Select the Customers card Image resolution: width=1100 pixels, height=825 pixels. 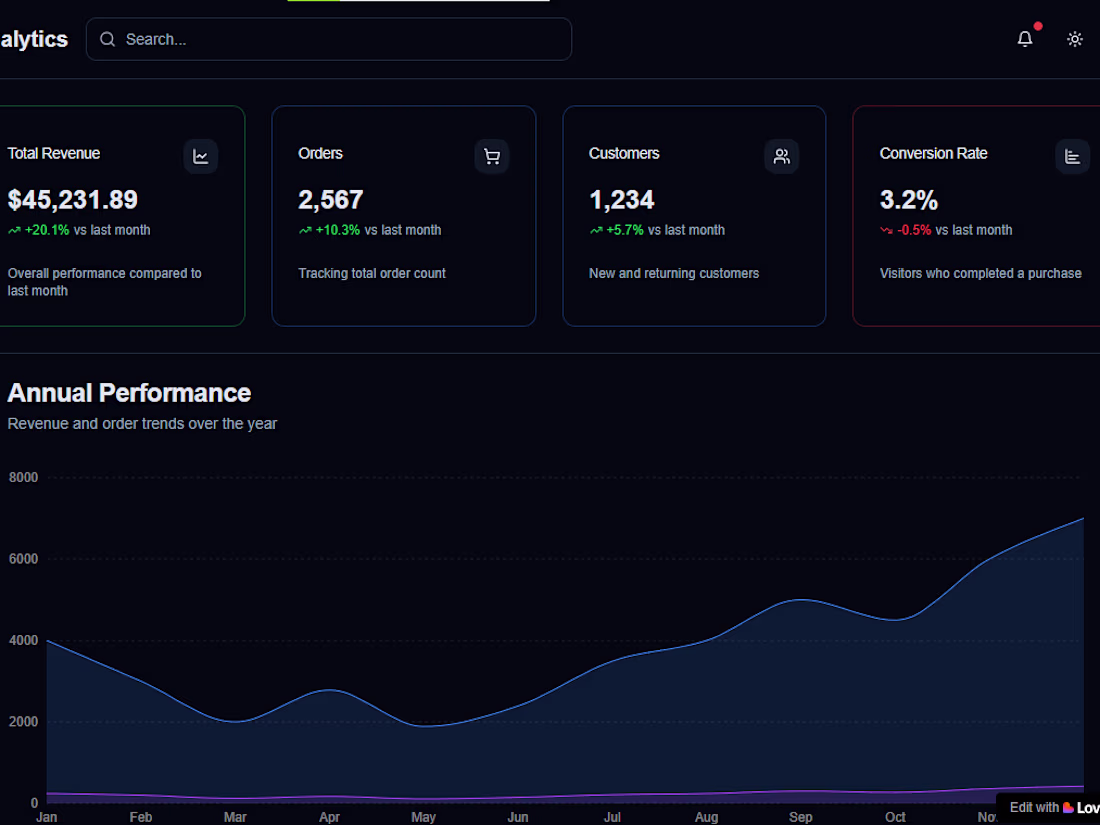(x=694, y=215)
